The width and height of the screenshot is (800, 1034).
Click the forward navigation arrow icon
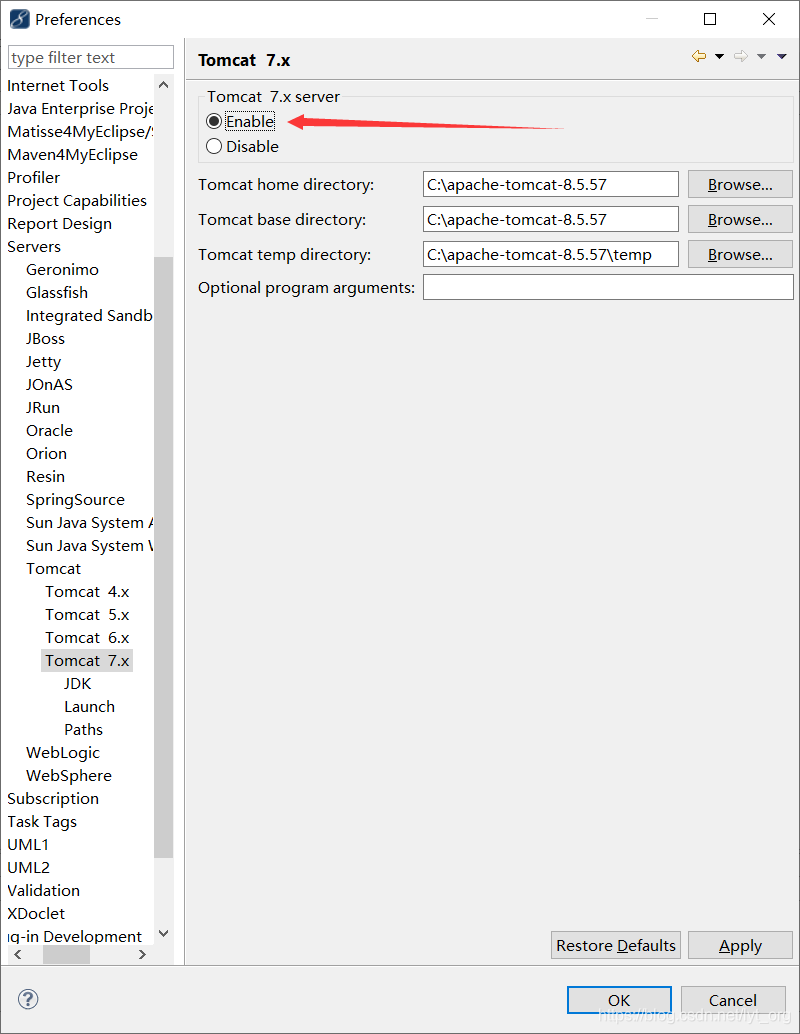(741, 57)
